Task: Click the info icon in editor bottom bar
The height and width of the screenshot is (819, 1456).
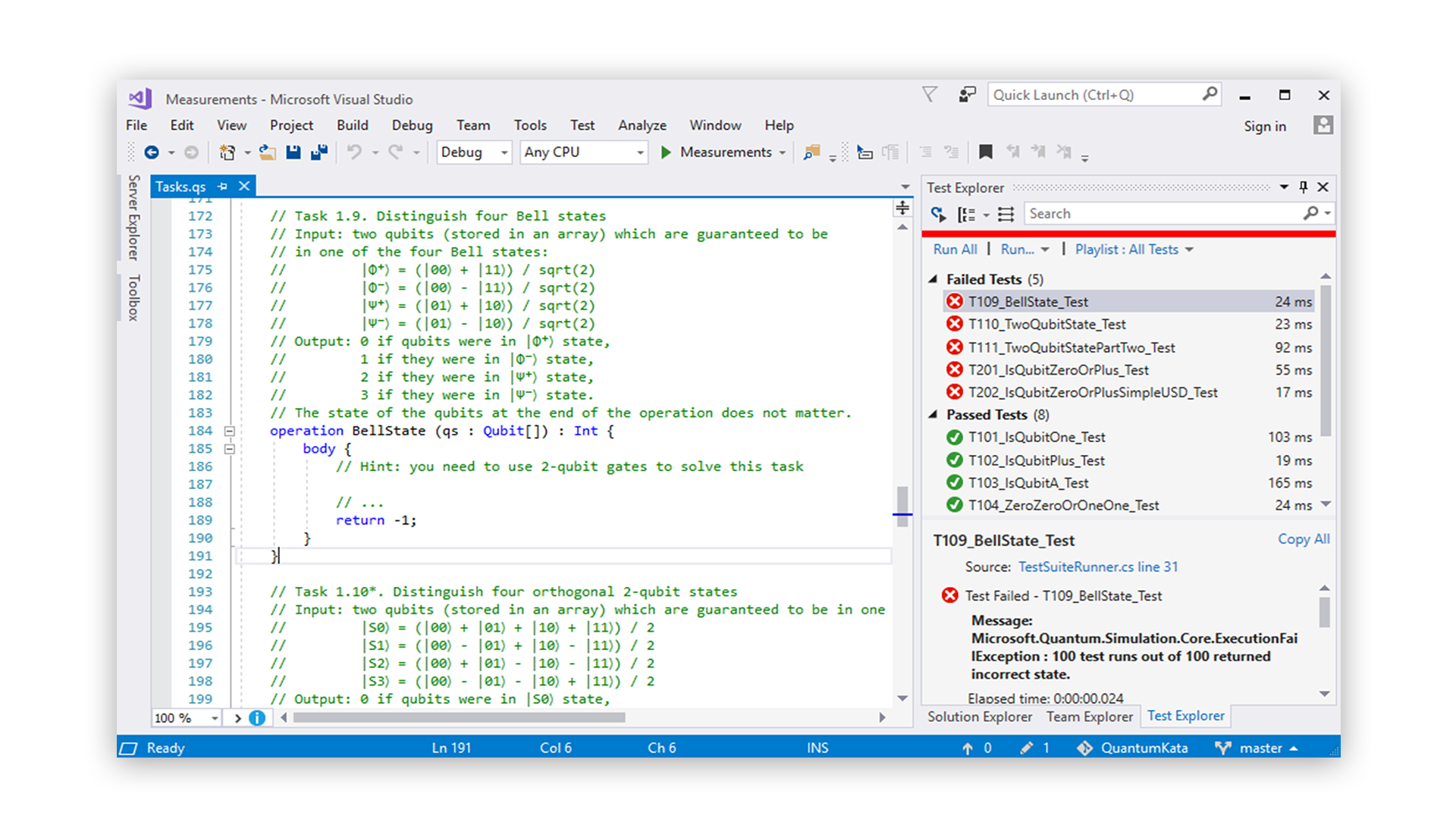Action: coord(257,717)
